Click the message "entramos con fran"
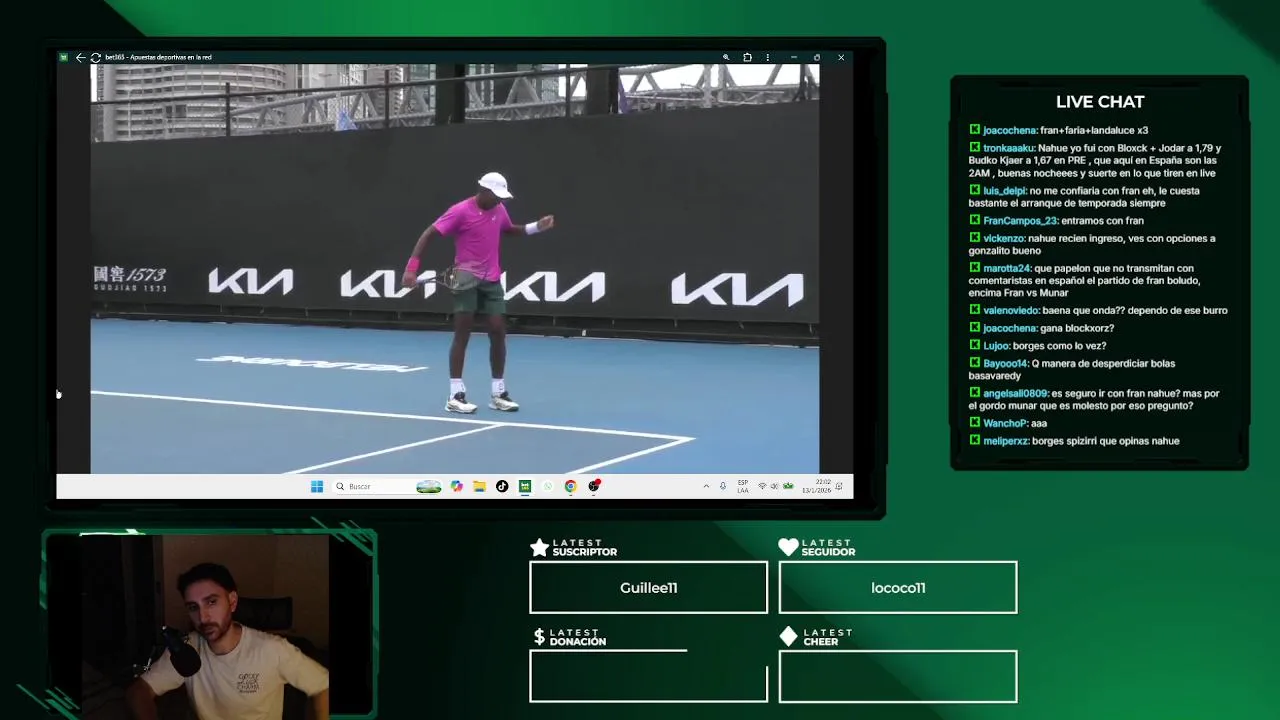 1103,221
